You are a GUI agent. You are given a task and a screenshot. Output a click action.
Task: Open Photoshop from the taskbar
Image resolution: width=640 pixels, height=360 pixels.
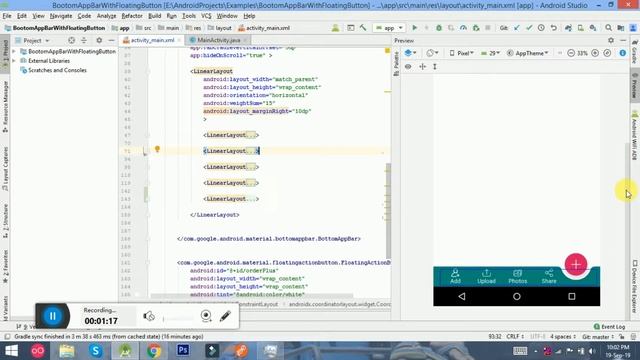(183, 351)
